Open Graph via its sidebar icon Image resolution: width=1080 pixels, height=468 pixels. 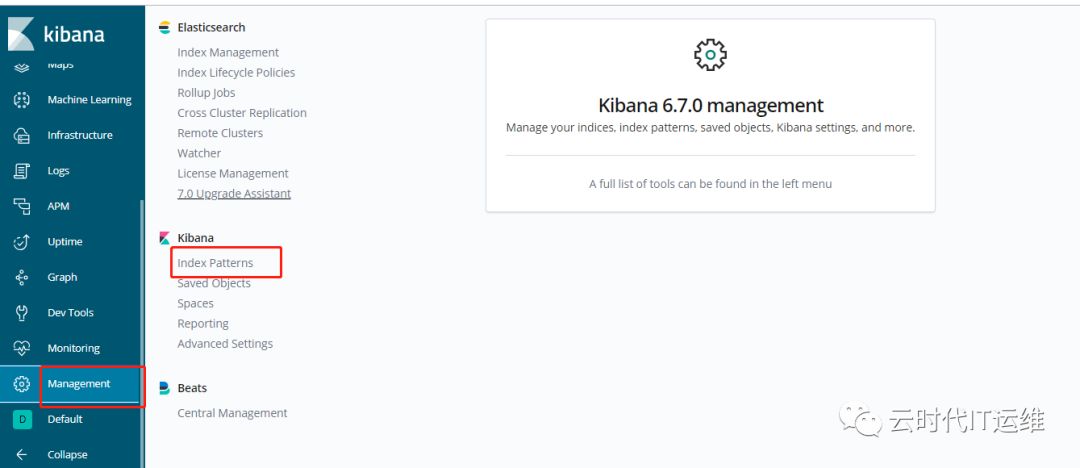[22, 277]
